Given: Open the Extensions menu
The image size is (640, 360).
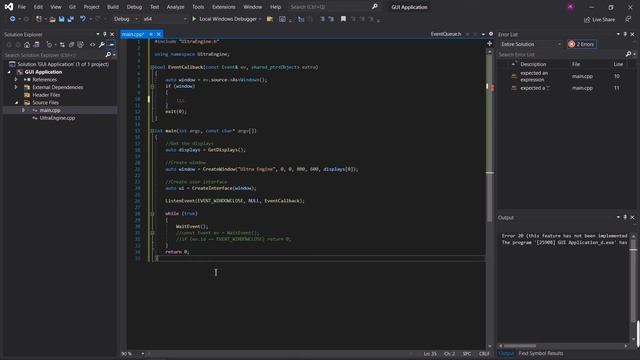Looking at the screenshot, I should (x=224, y=7).
